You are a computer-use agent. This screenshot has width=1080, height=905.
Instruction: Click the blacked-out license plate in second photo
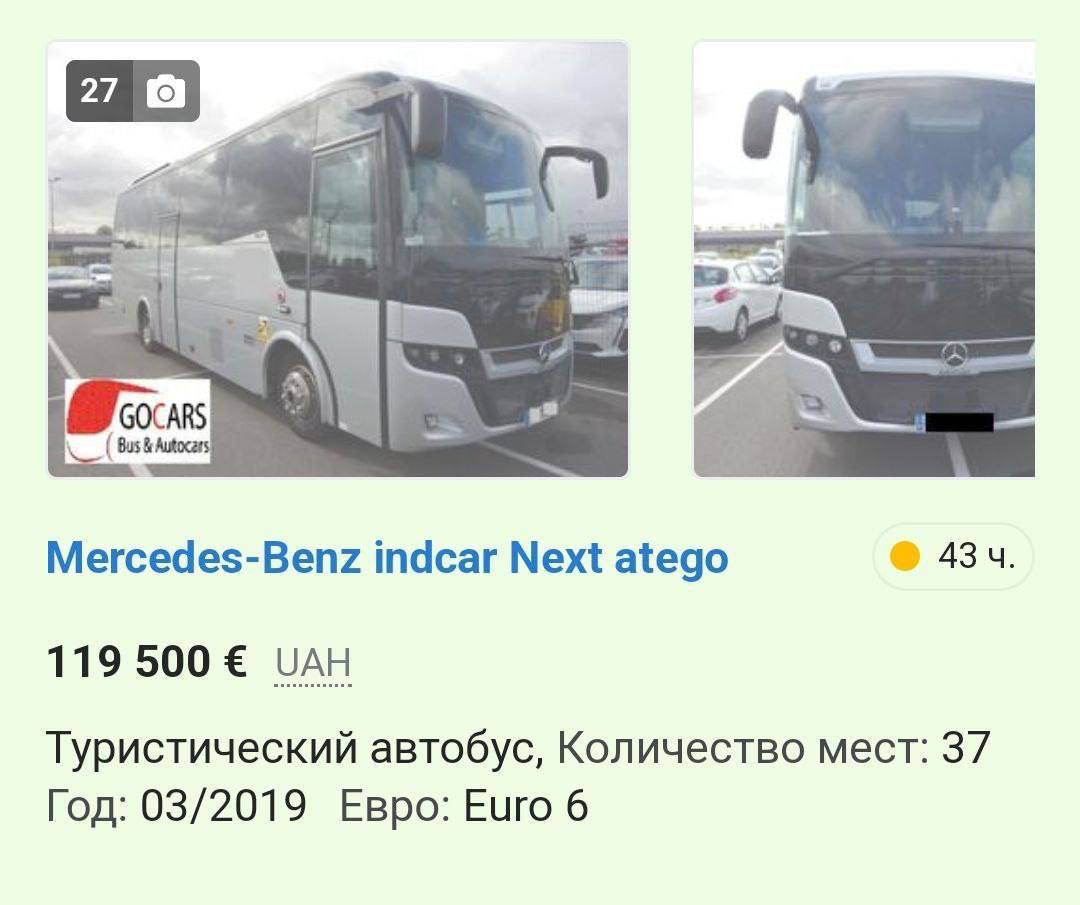coord(959,422)
